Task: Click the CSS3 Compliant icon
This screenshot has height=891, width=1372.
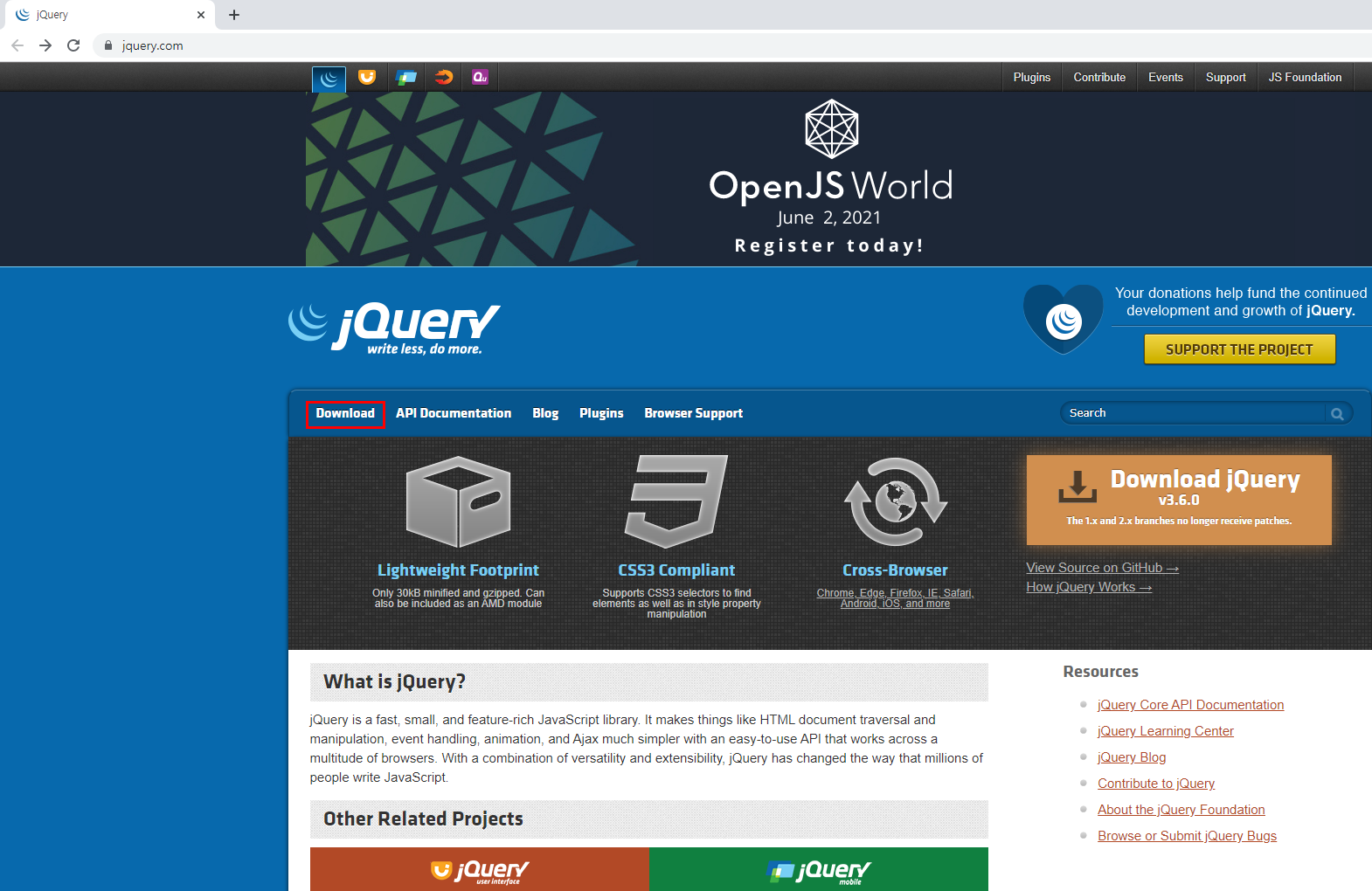Action: pos(676,501)
